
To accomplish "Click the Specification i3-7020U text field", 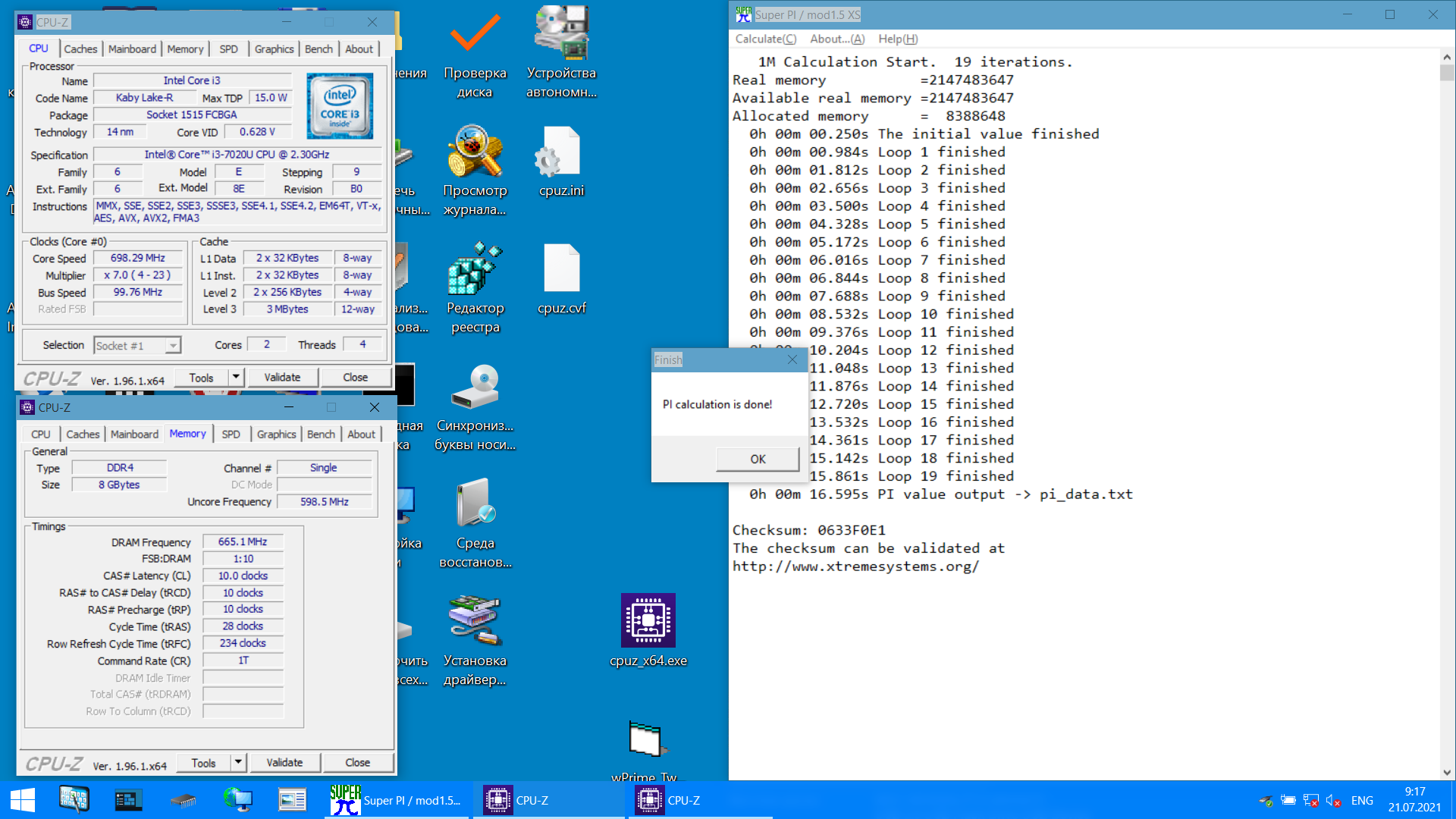I will [x=237, y=154].
